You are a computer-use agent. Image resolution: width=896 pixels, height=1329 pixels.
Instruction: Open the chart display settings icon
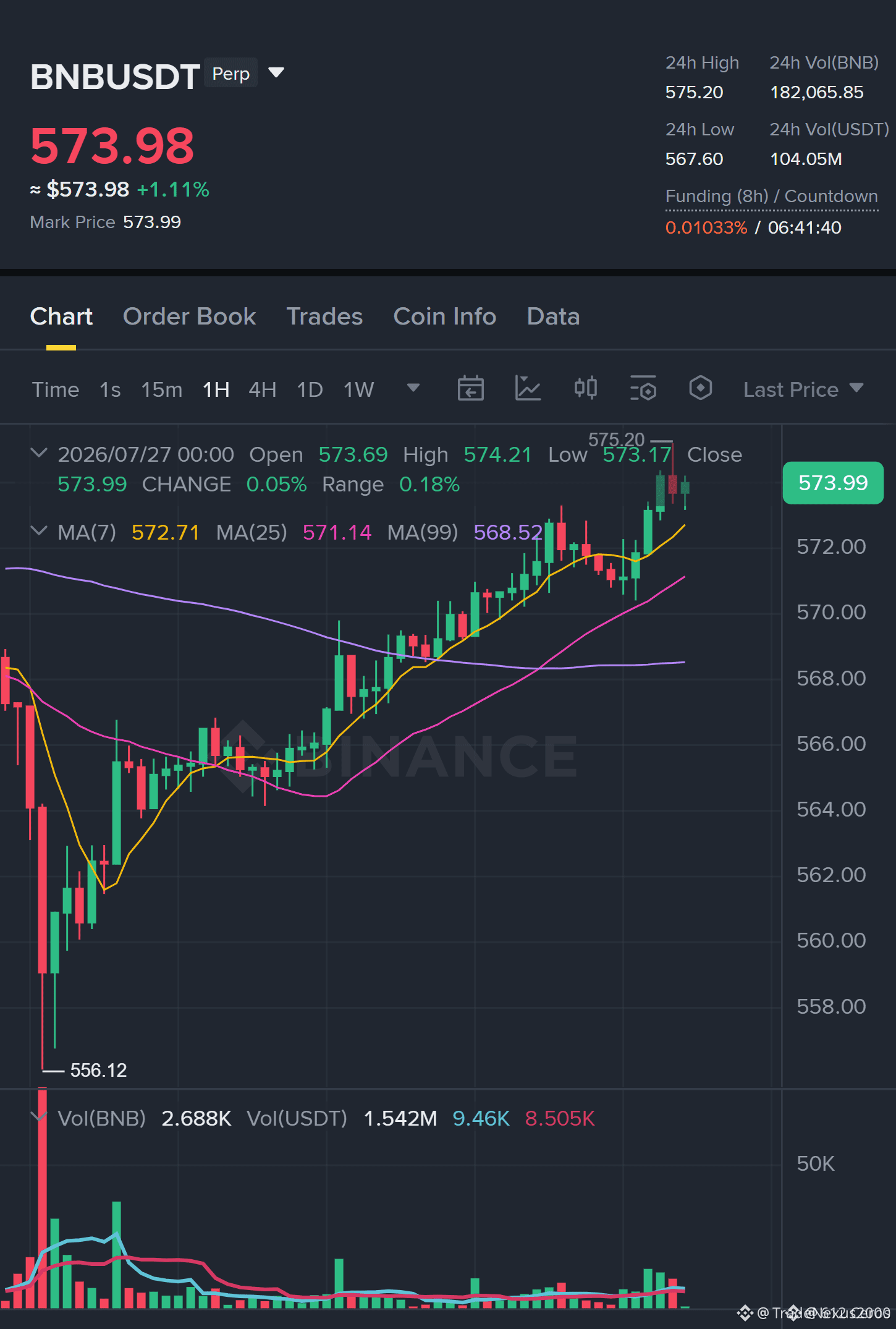click(x=643, y=388)
